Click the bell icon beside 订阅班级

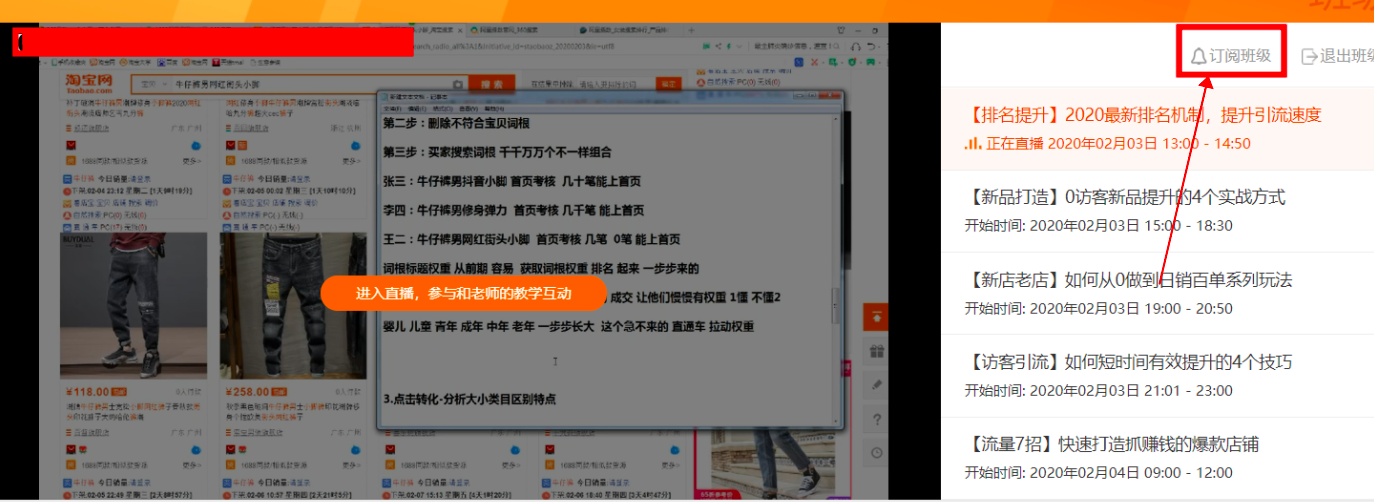pos(1198,56)
